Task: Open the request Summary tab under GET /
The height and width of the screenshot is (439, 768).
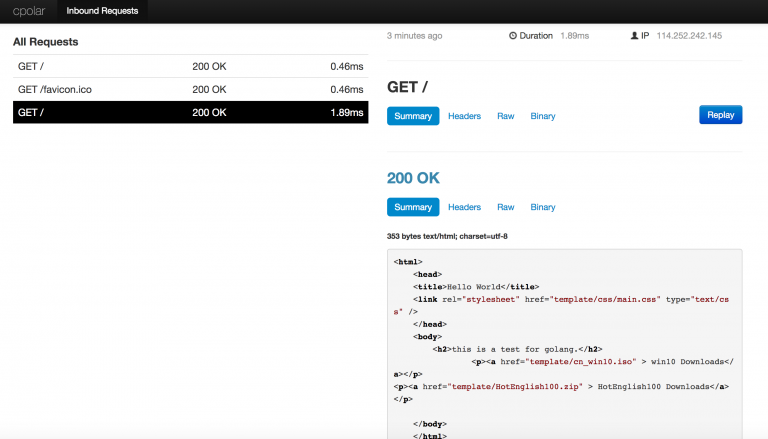Action: (x=412, y=116)
